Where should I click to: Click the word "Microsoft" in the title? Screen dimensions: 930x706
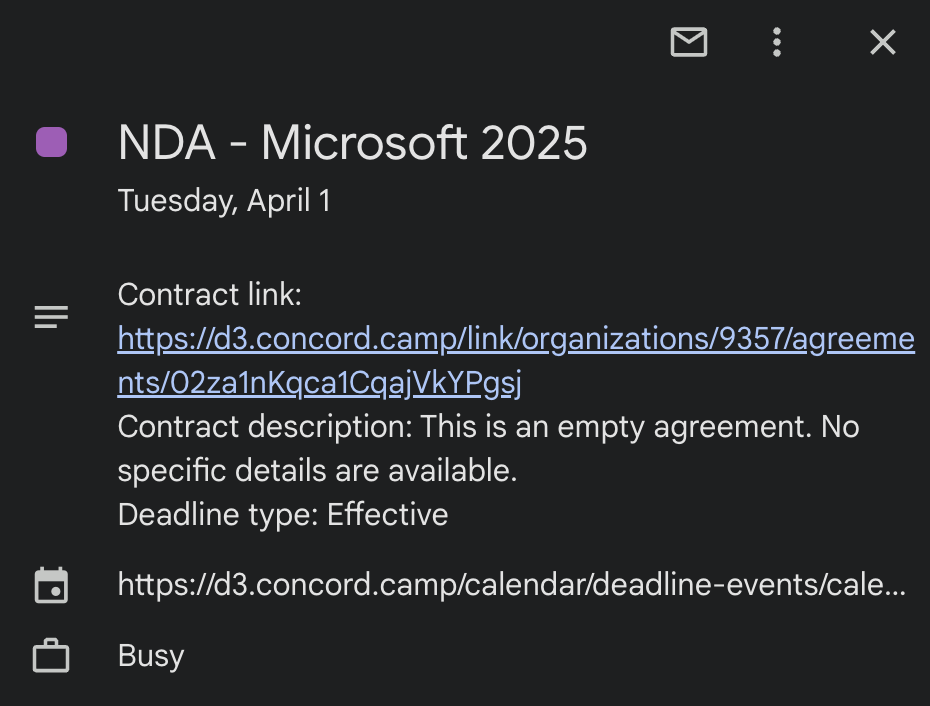click(x=364, y=144)
